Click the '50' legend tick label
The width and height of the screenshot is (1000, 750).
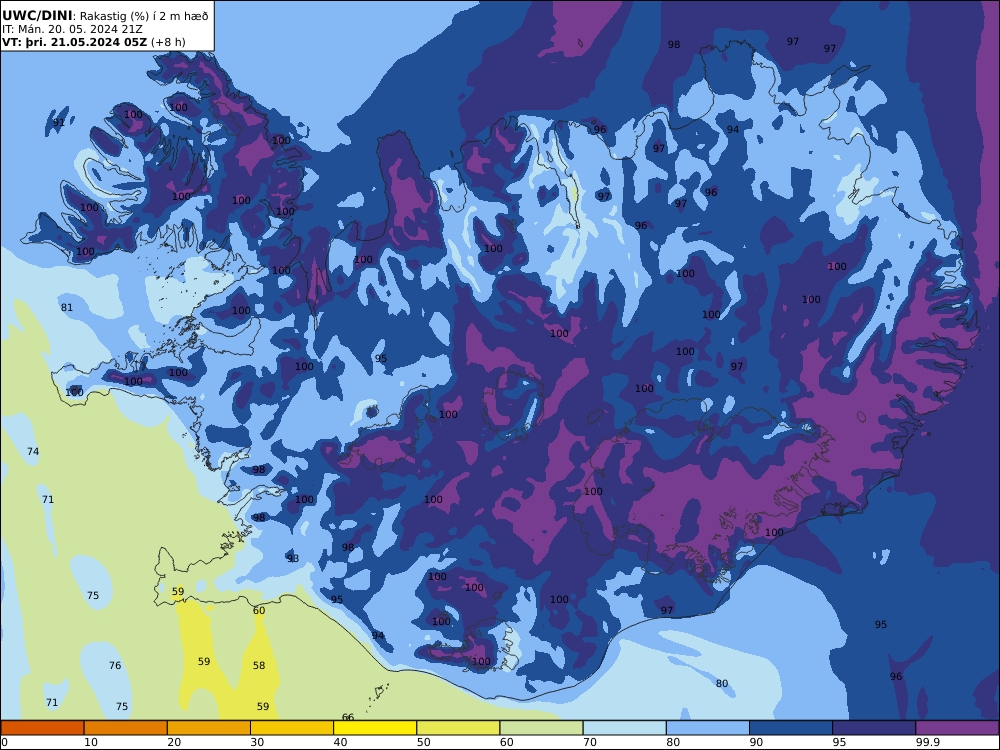(x=423, y=742)
